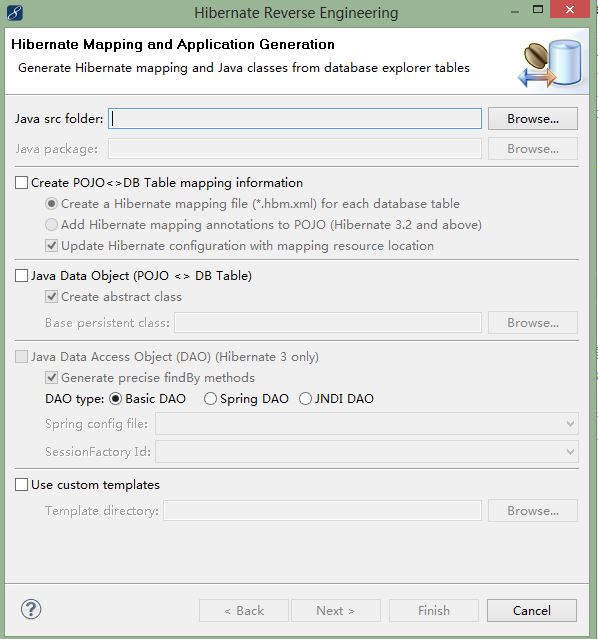Choose the JNDI DAO type

(305, 399)
